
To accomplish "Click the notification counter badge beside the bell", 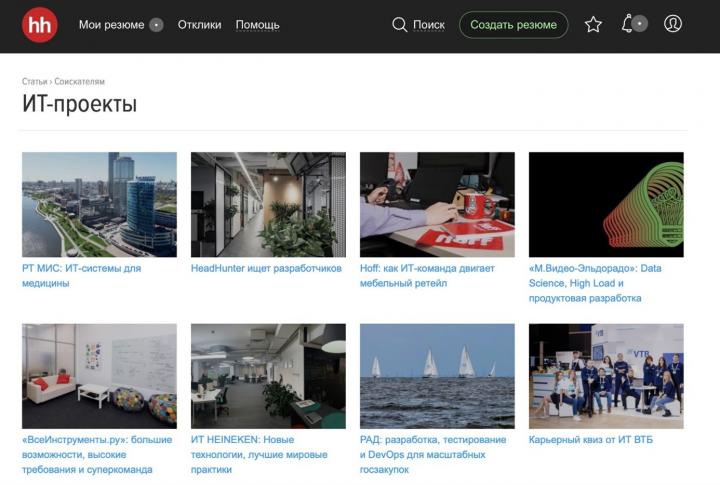I will (640, 23).
